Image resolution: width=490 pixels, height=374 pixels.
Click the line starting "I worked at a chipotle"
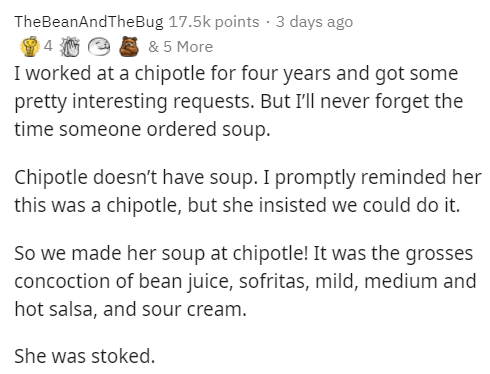(x=236, y=74)
